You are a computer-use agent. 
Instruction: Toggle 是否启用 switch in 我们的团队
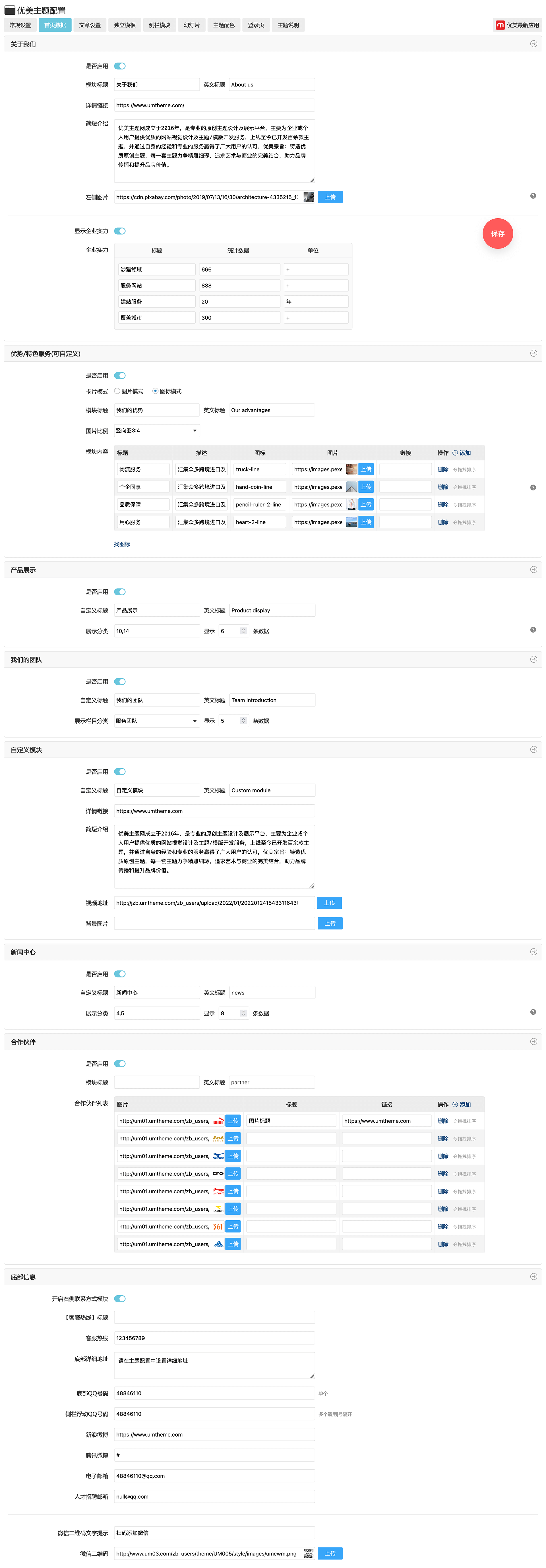pyautogui.click(x=120, y=682)
